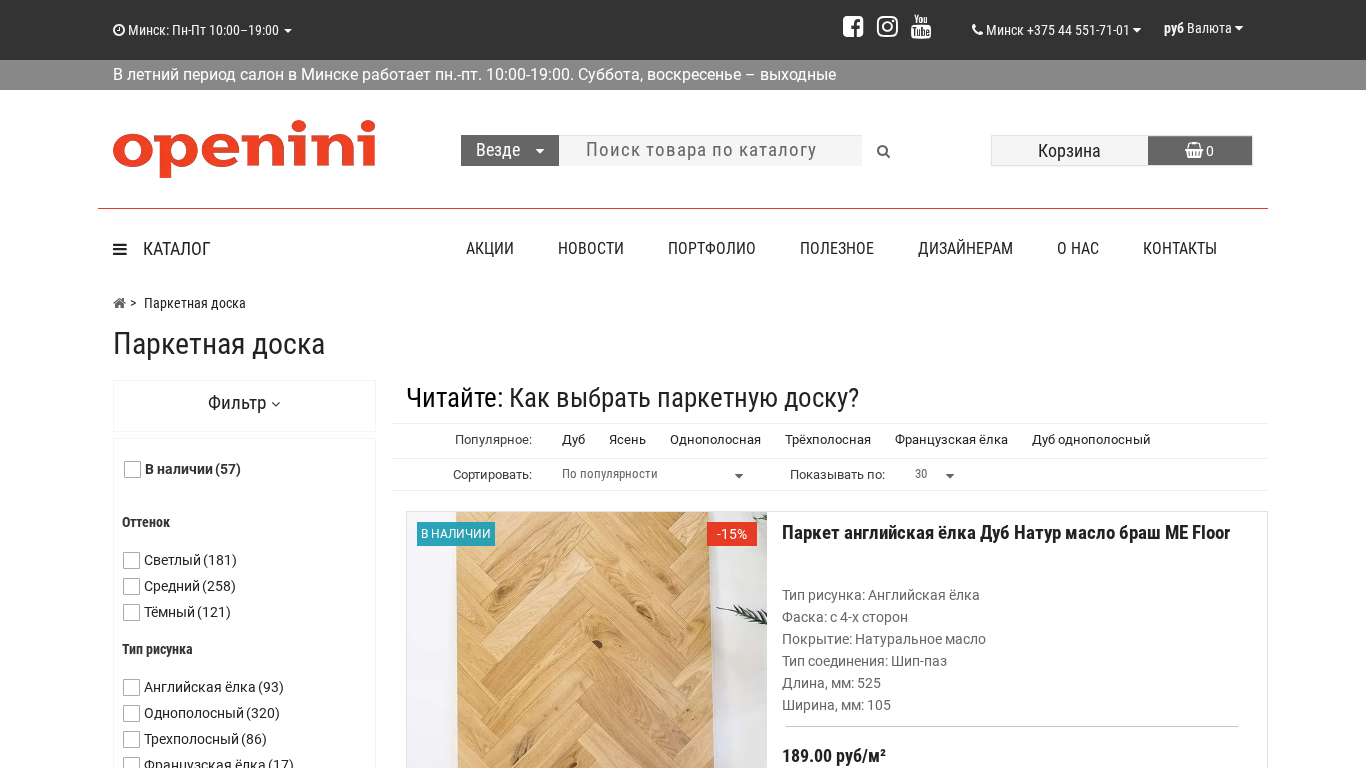This screenshot has width=1366, height=768.
Task: Click the 'Длина, мм: 525' spec line
Action: pyautogui.click(x=831, y=683)
